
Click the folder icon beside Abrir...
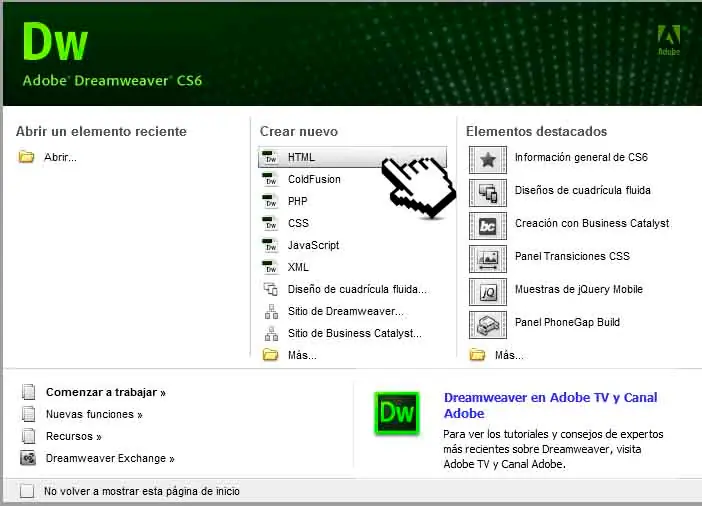coord(26,157)
